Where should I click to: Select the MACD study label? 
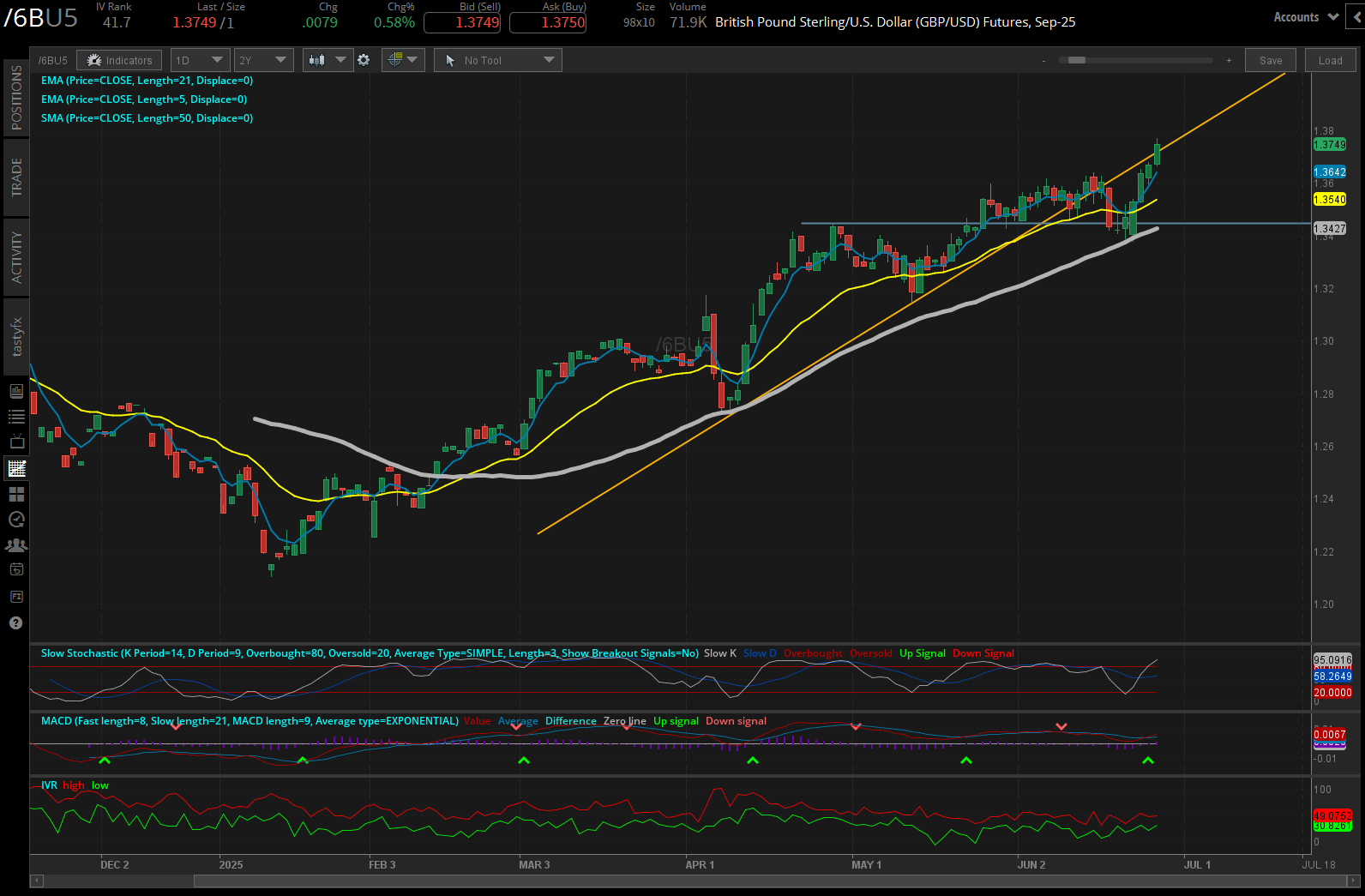(x=250, y=721)
